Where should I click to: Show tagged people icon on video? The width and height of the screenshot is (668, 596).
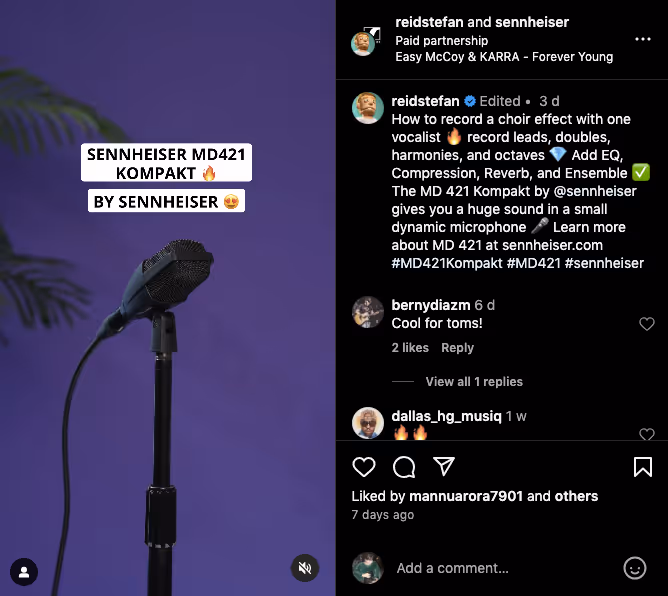tap(24, 572)
